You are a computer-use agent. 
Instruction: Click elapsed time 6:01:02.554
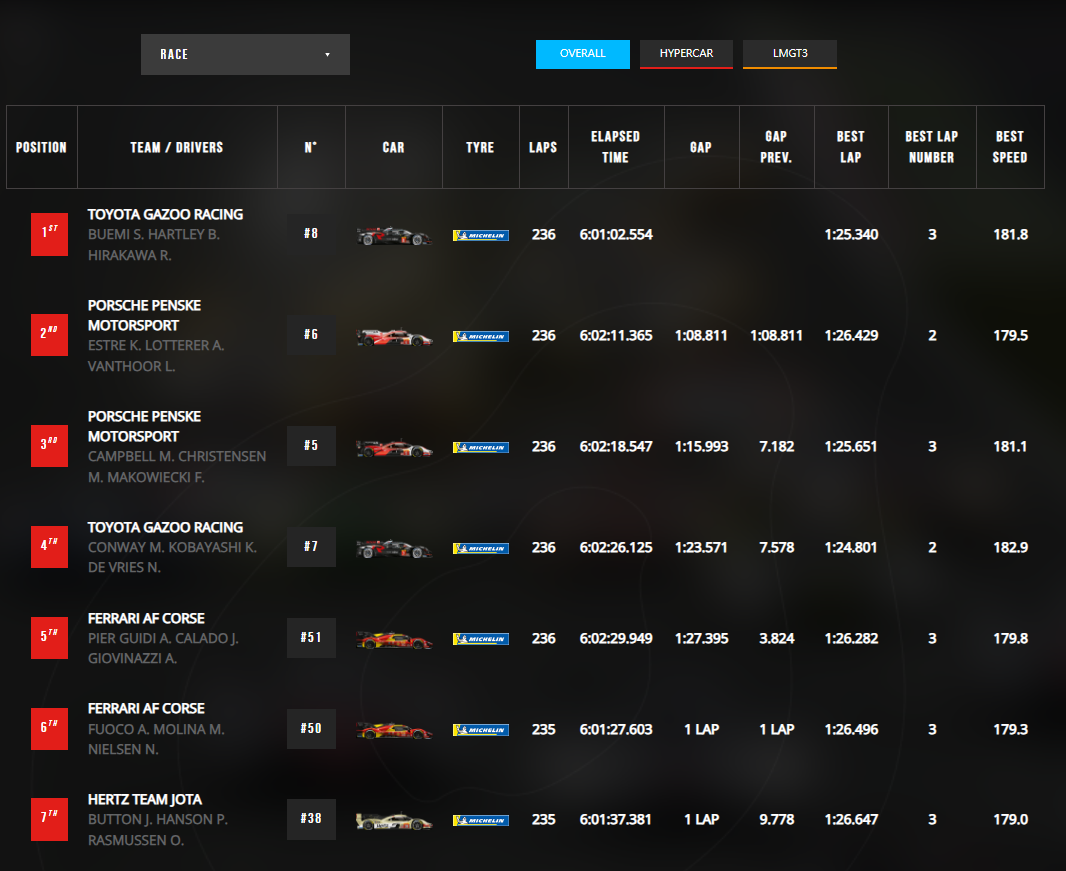pyautogui.click(x=616, y=235)
